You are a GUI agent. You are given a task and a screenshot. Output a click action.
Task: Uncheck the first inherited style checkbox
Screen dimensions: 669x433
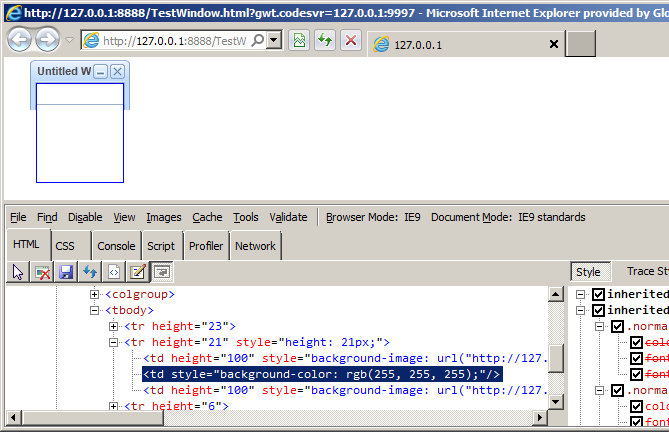598,295
